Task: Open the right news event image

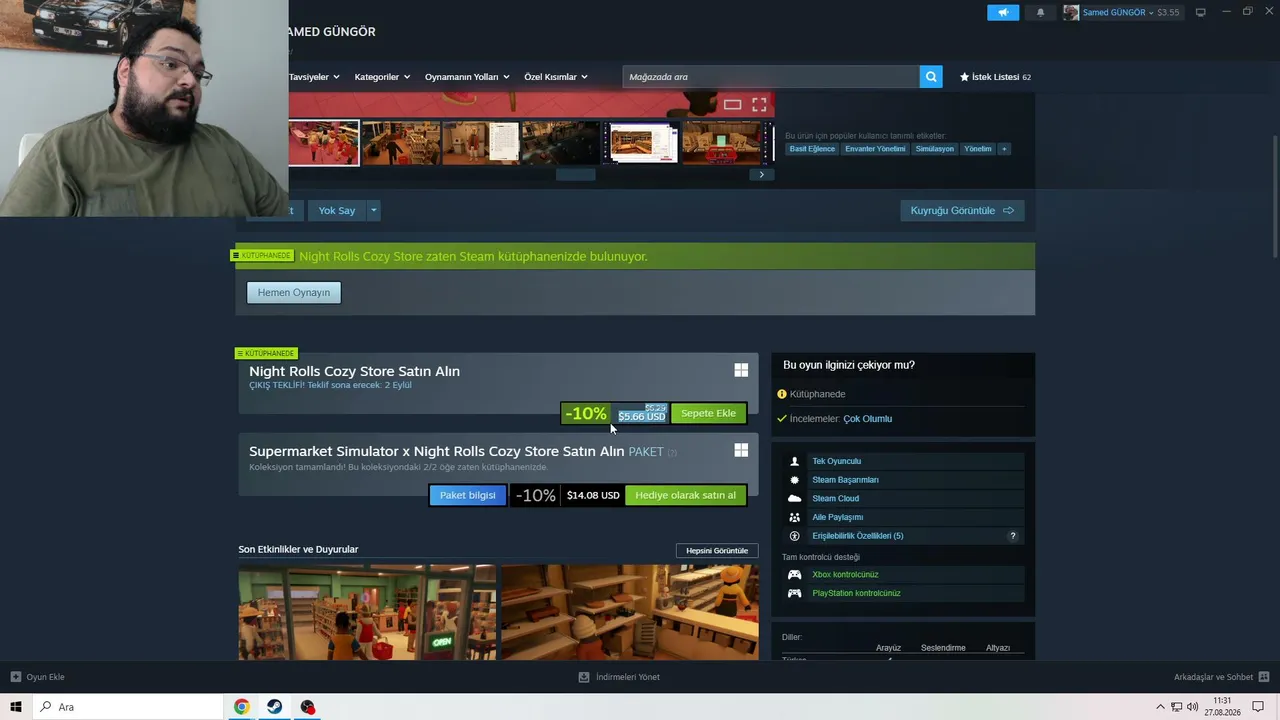Action: point(630,612)
